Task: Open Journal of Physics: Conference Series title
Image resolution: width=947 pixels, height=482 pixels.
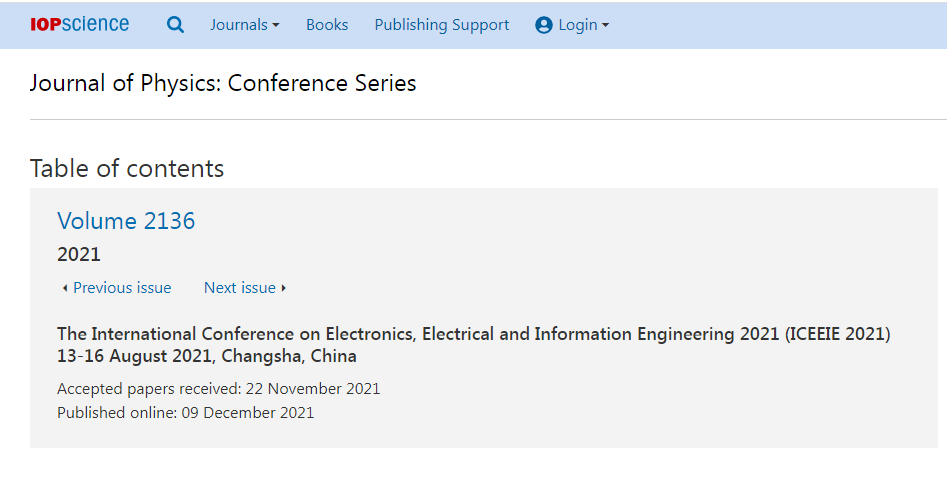Action: (223, 83)
